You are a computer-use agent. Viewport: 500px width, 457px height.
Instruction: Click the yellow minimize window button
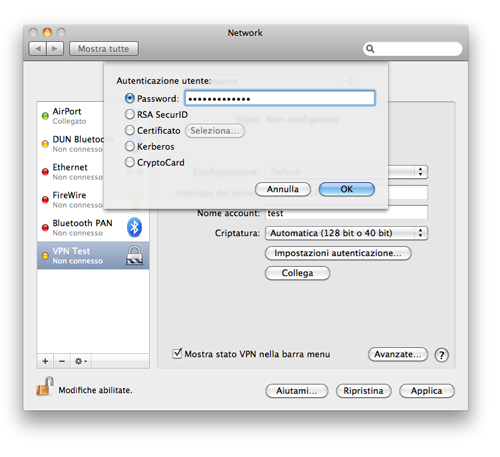47,32
